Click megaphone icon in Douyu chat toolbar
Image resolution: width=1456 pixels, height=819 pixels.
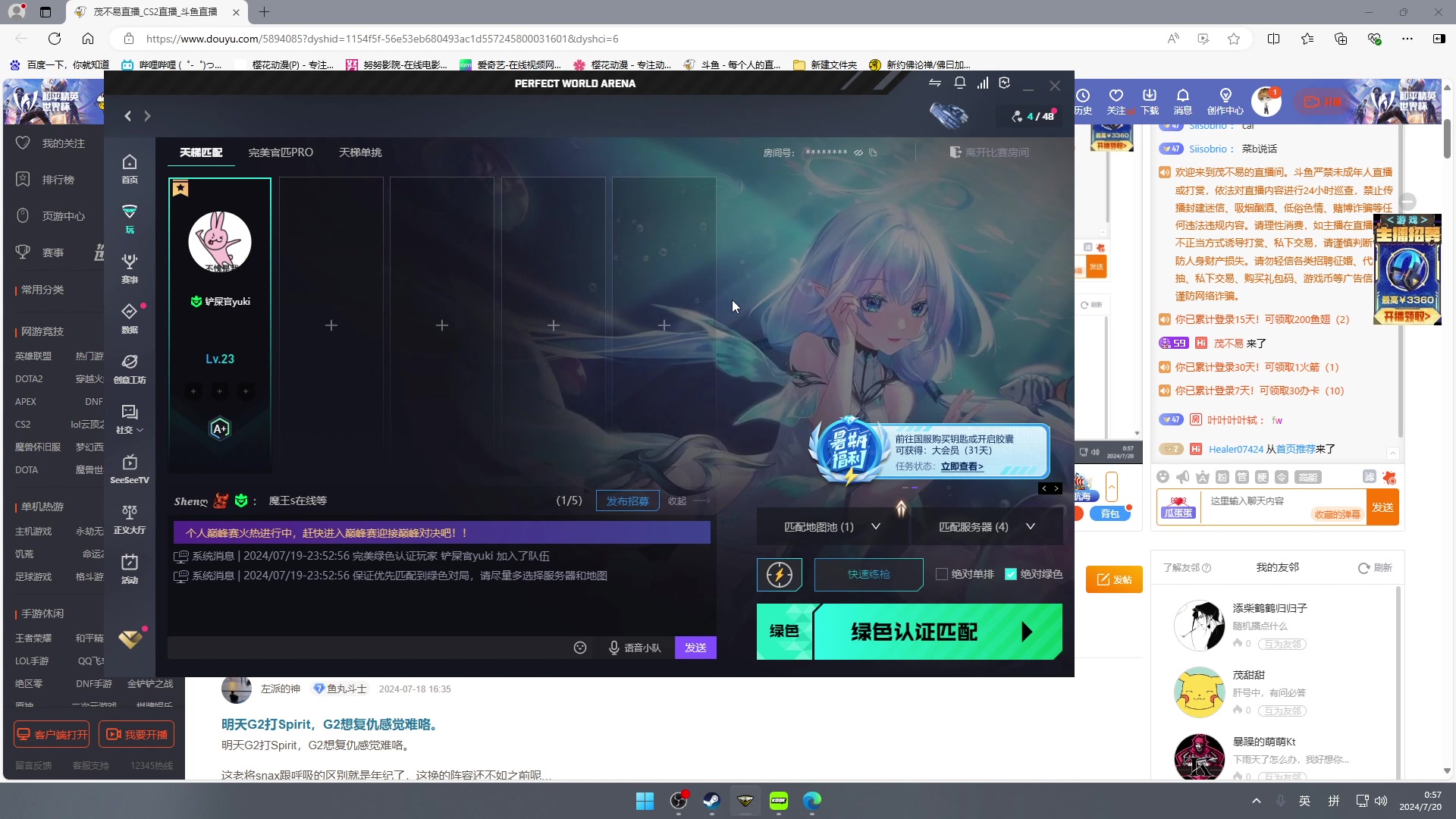(1183, 477)
